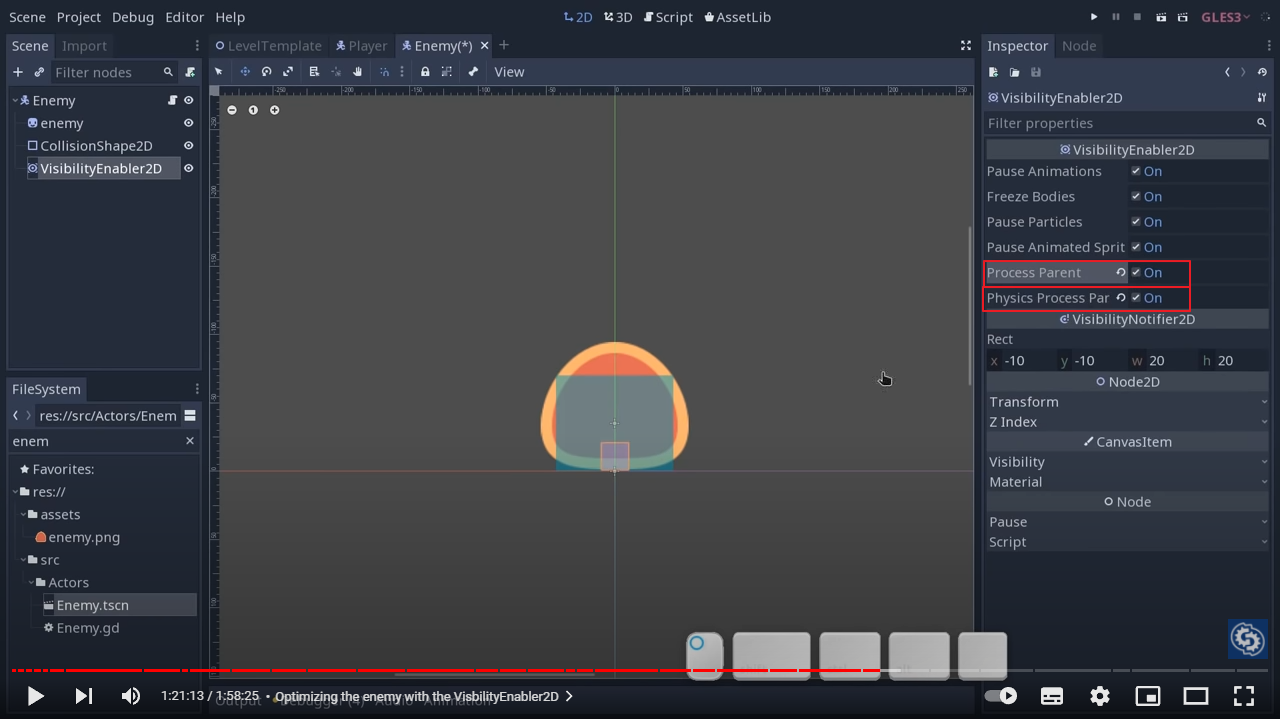Viewport: 1280px width, 719px height.
Task: Activate the Pan Mode hand tool
Action: pyautogui.click(x=358, y=72)
